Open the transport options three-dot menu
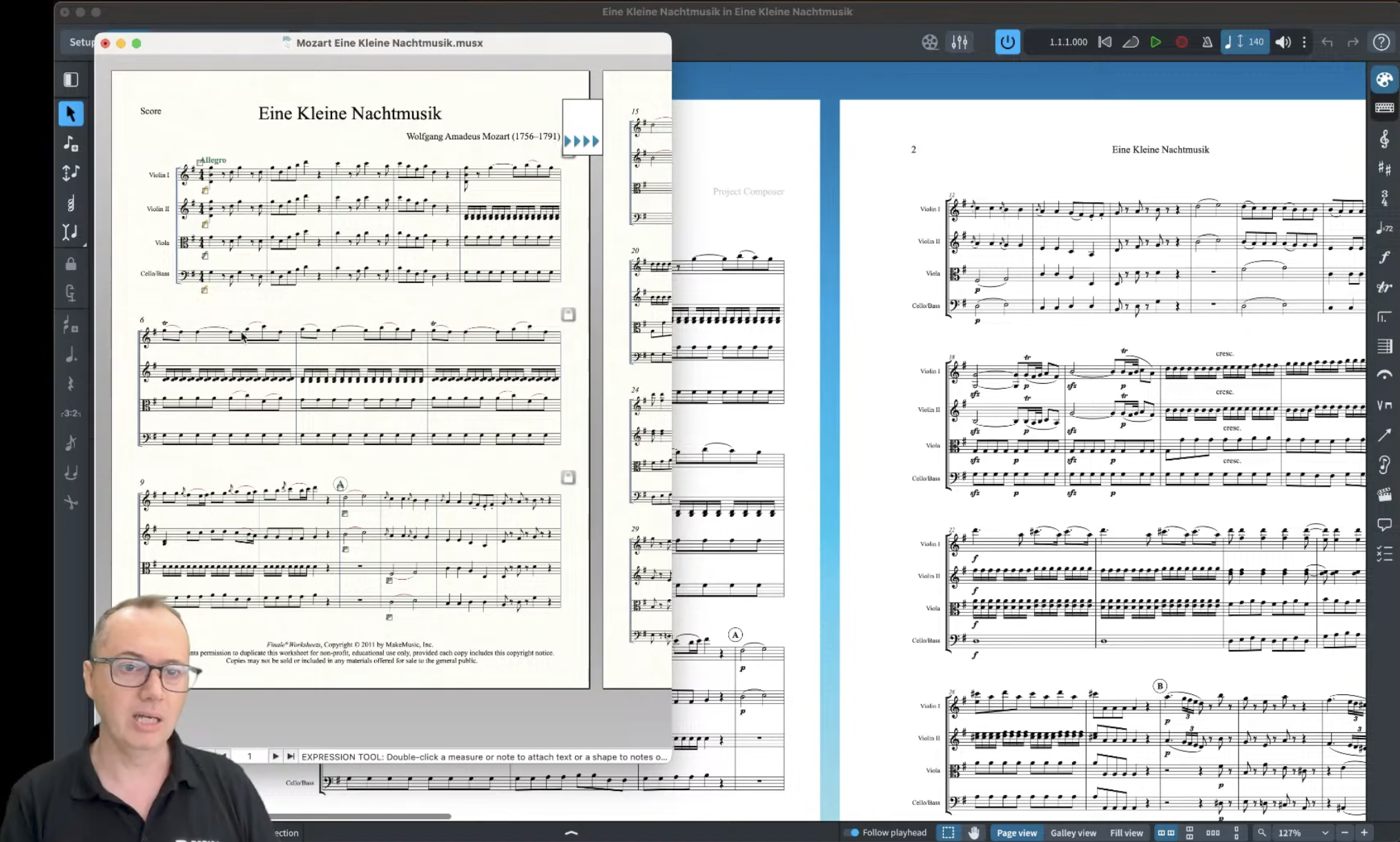This screenshot has width=1400, height=842. pyautogui.click(x=1304, y=42)
